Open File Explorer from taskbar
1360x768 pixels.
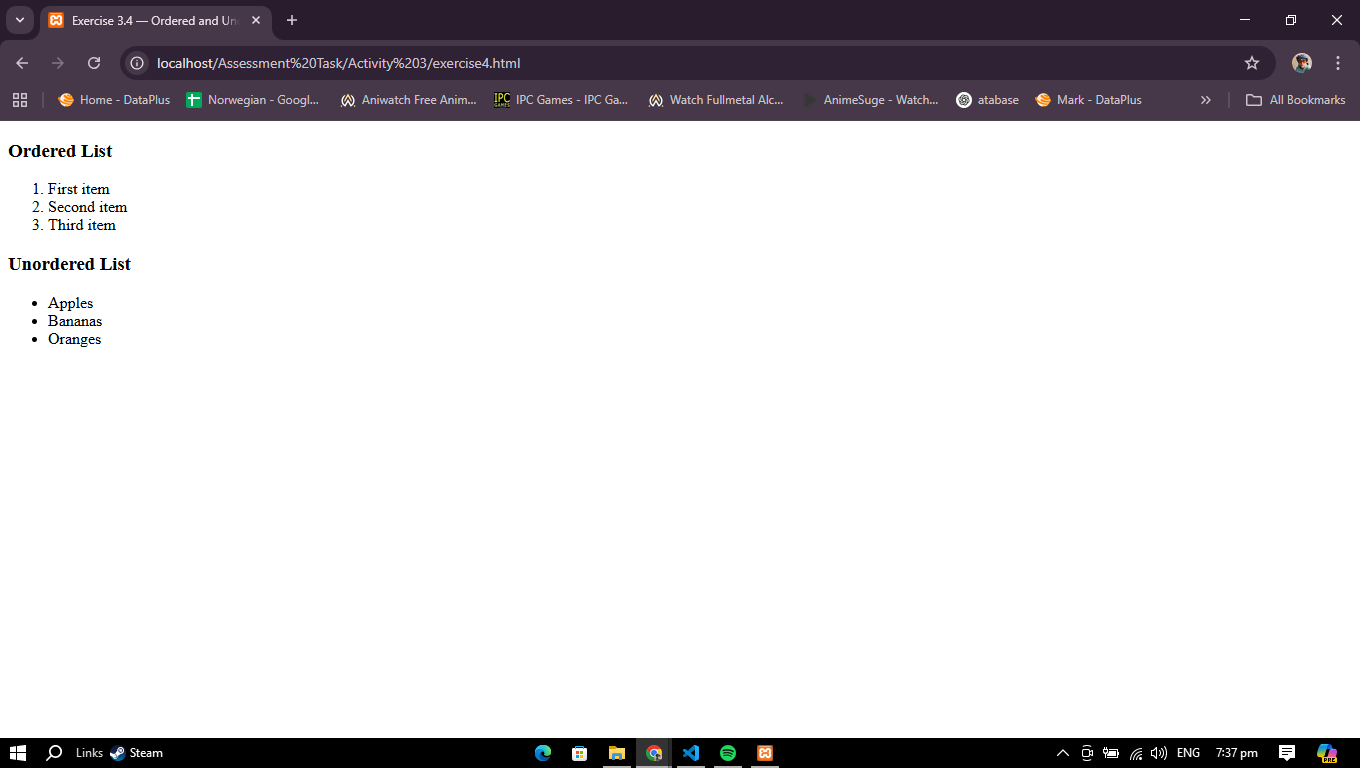(x=617, y=753)
